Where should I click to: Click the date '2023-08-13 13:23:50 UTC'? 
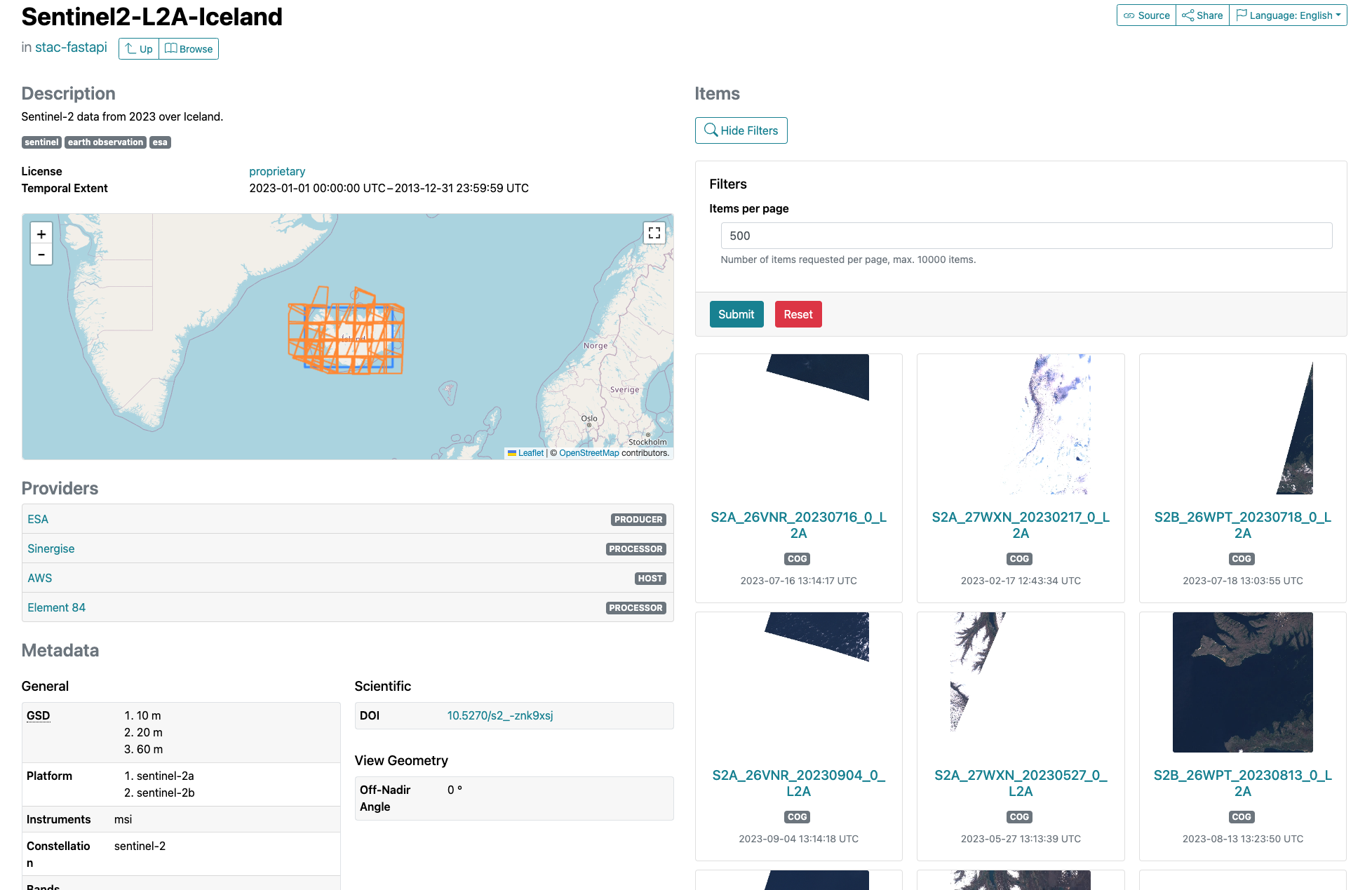click(1243, 839)
